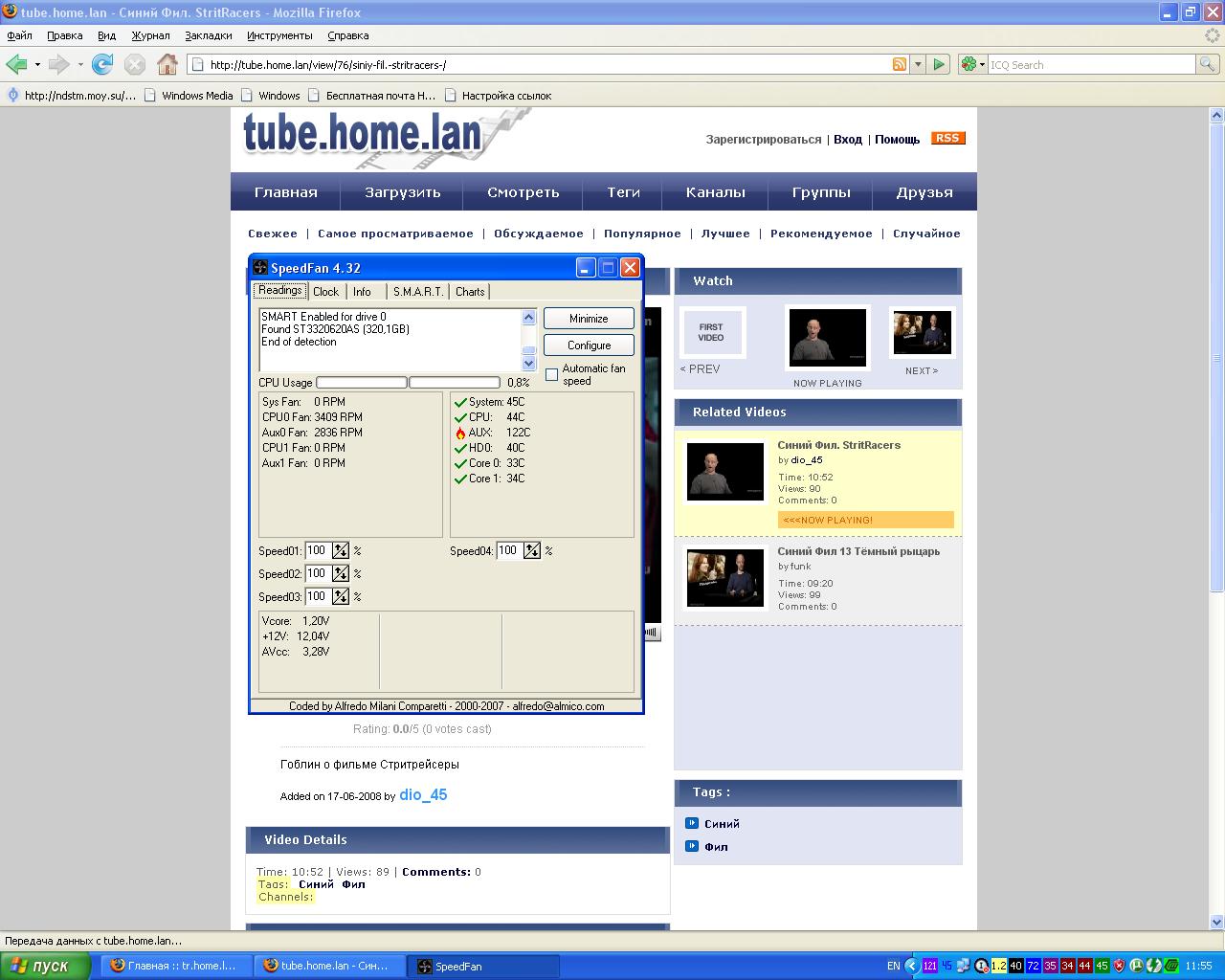This screenshot has height=980, width=1225.
Task: Click the пуск Start button
Action: (48, 966)
